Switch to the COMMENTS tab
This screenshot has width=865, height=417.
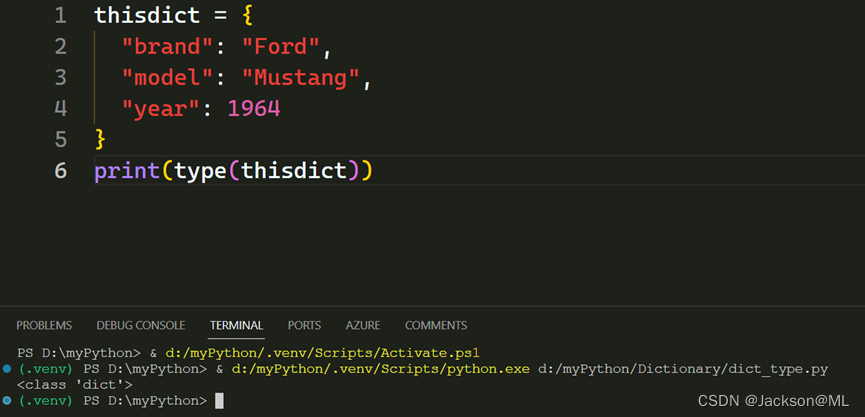(435, 325)
